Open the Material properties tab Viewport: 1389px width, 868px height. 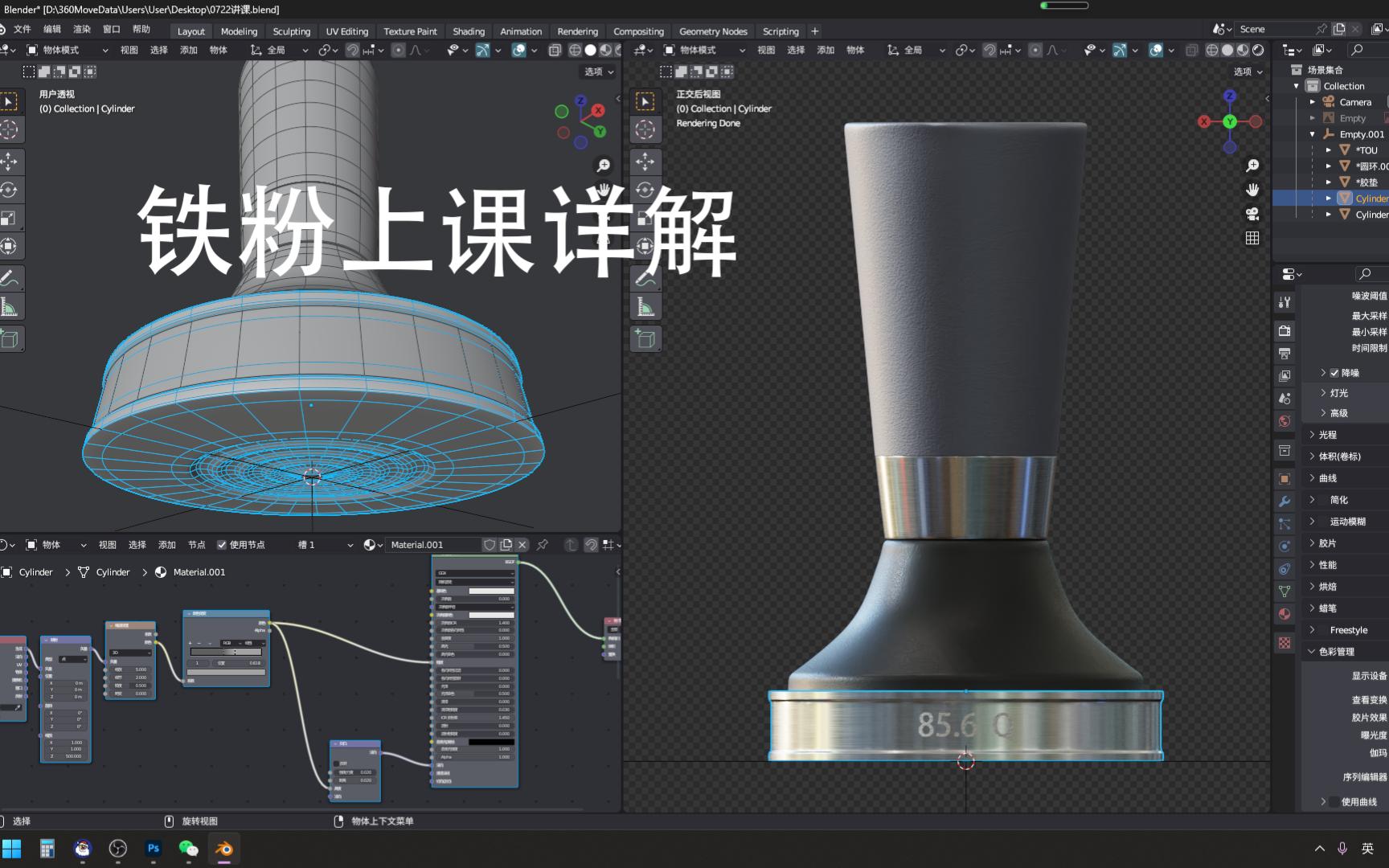point(1285,614)
